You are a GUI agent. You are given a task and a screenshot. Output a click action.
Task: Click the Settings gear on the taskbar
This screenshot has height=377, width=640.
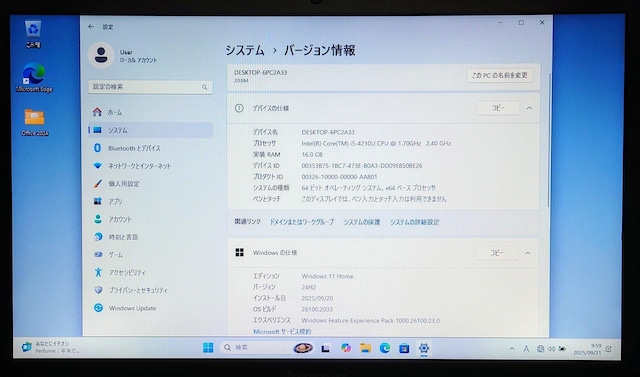(424, 348)
